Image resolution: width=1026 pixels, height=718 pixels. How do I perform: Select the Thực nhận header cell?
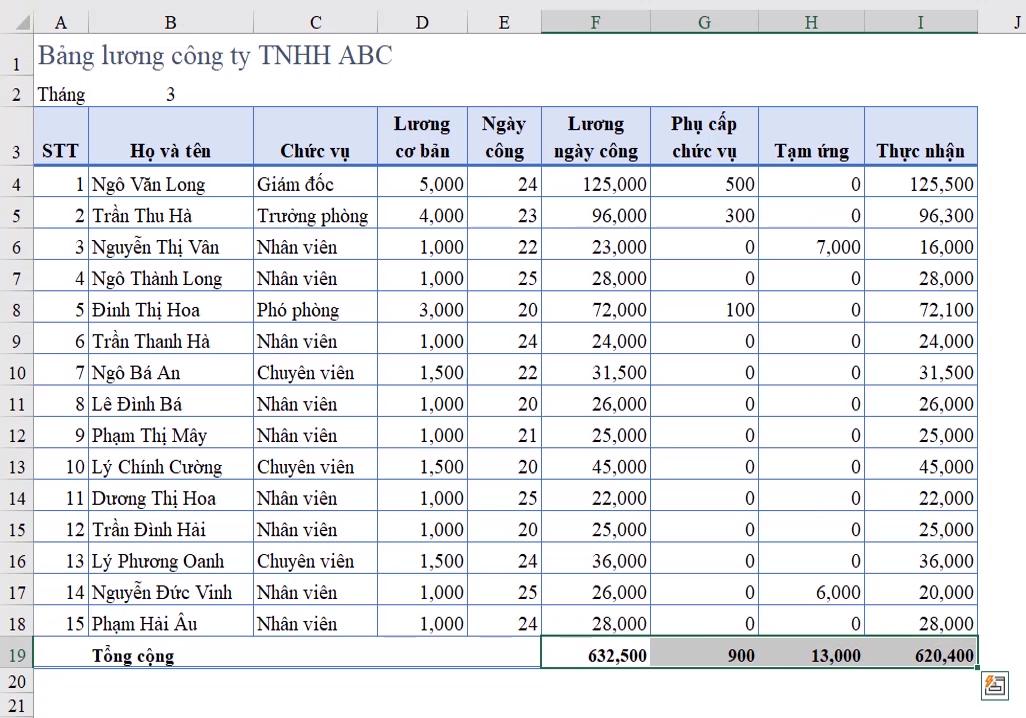(920, 151)
